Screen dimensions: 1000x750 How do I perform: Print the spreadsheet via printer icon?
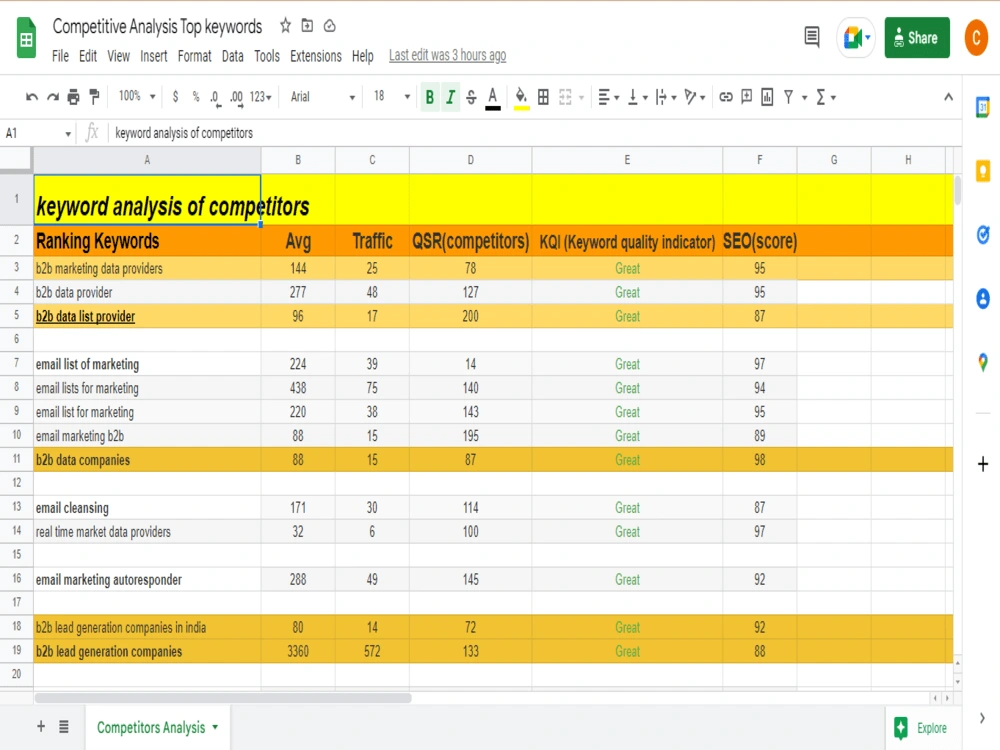pos(73,97)
